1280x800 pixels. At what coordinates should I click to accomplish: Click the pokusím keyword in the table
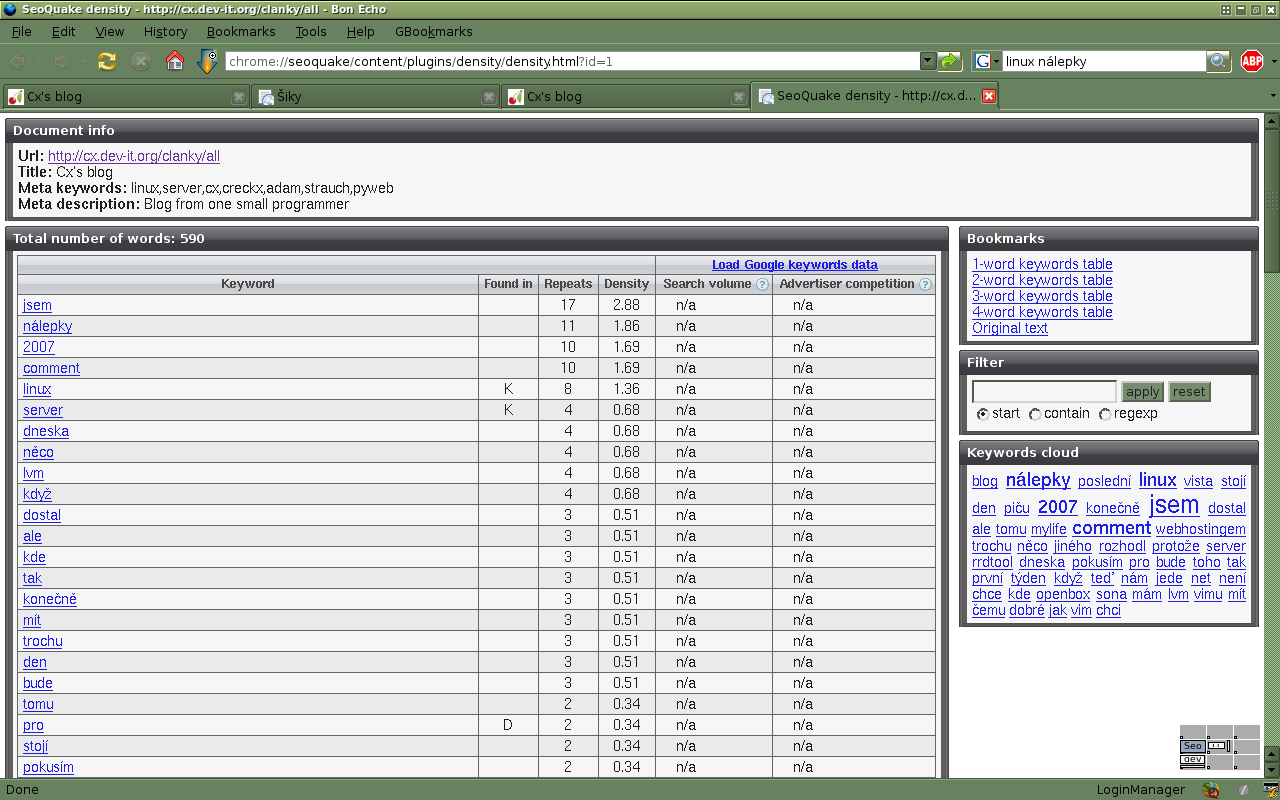coord(48,767)
